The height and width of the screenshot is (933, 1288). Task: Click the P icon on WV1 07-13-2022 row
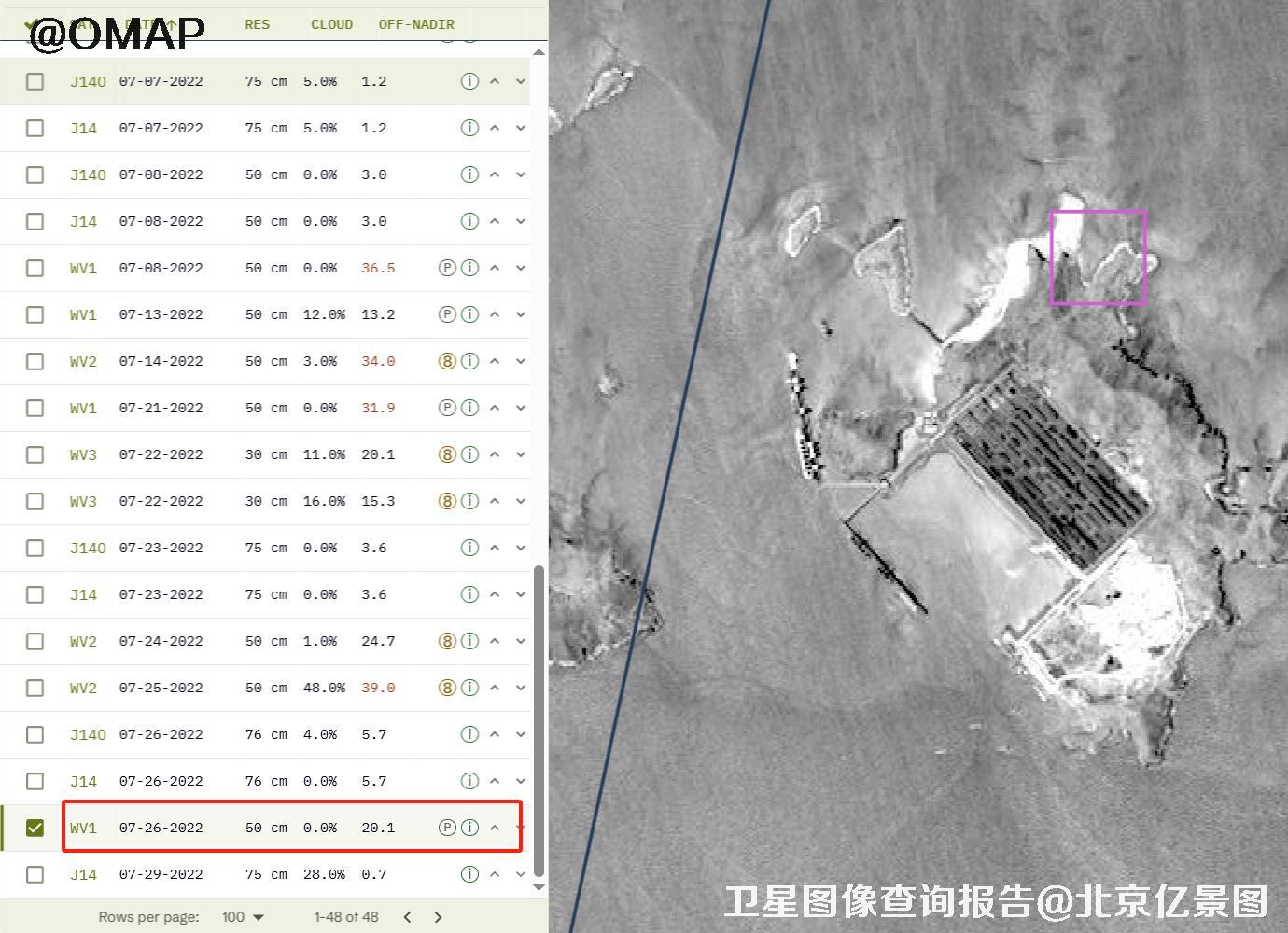[x=447, y=314]
